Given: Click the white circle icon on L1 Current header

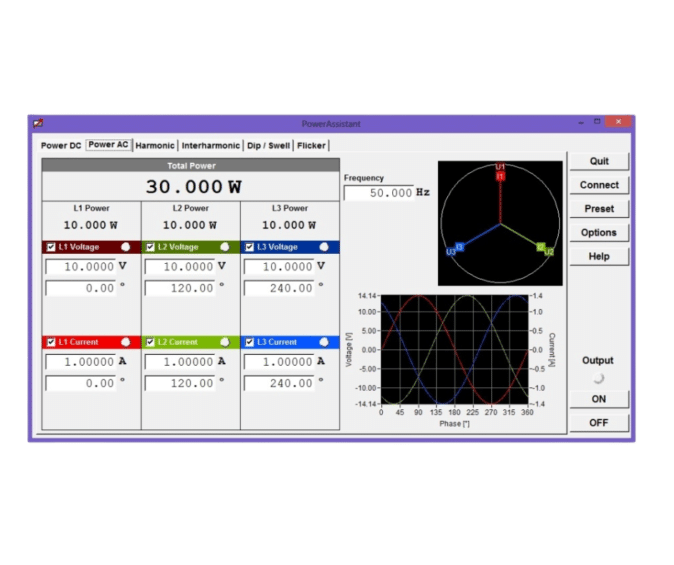Looking at the screenshot, I should point(126,342).
